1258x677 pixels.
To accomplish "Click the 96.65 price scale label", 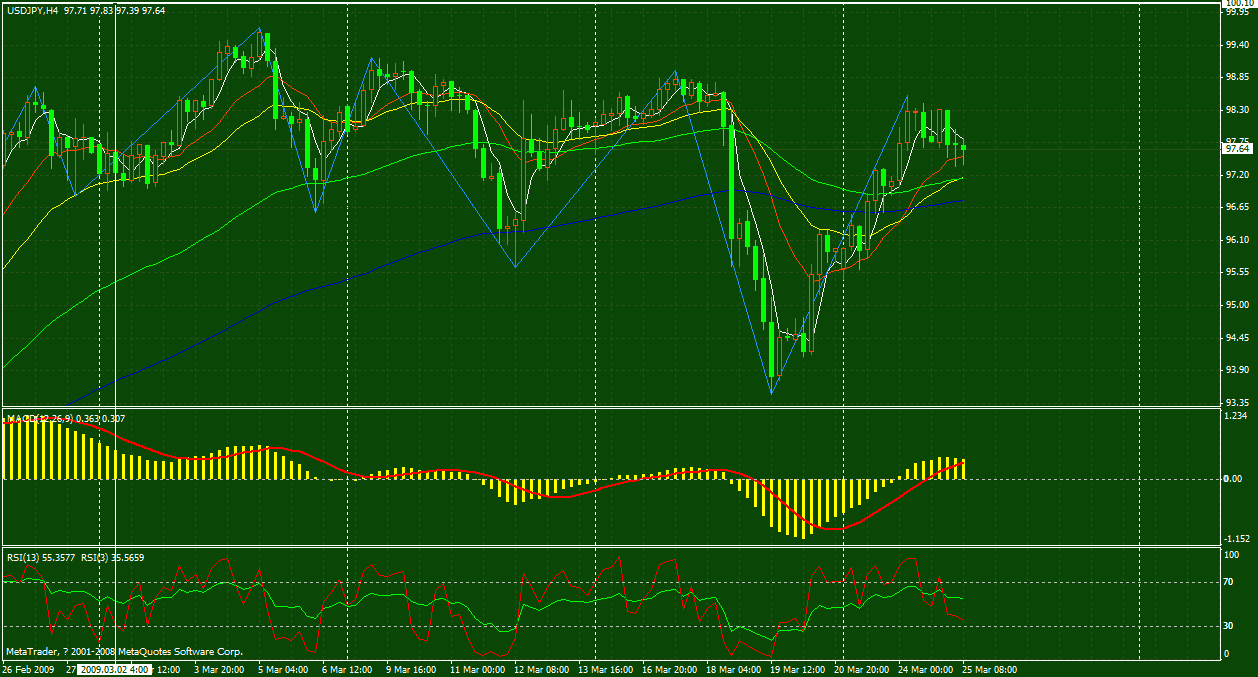I will pos(1237,207).
